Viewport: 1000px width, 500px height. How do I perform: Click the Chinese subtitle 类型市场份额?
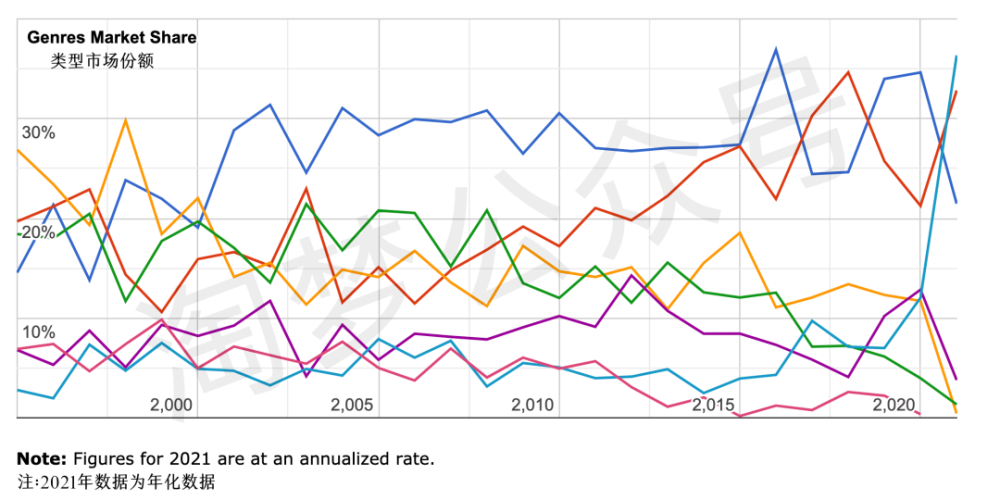click(x=102, y=60)
